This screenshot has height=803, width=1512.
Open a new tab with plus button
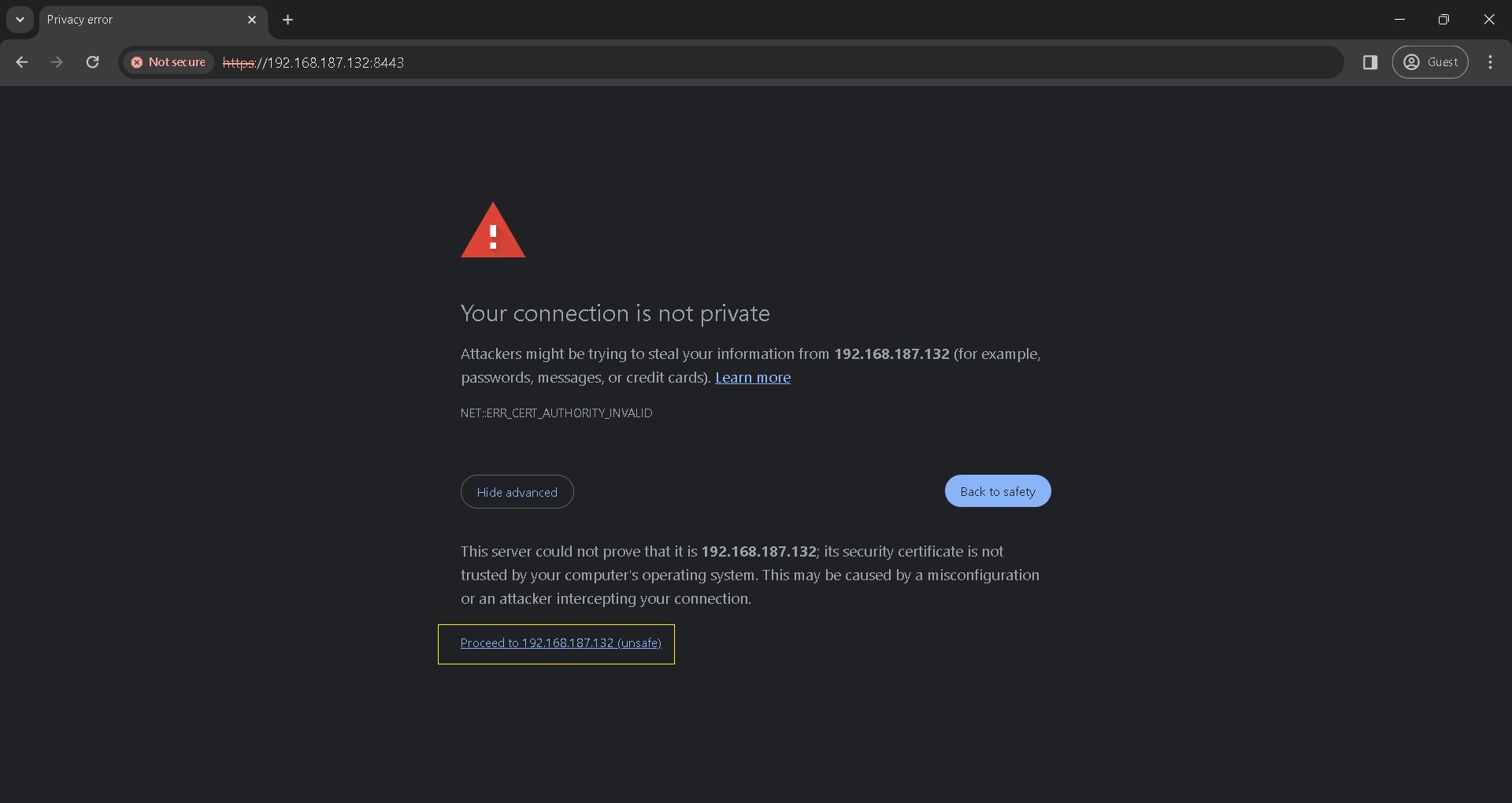coord(288,20)
